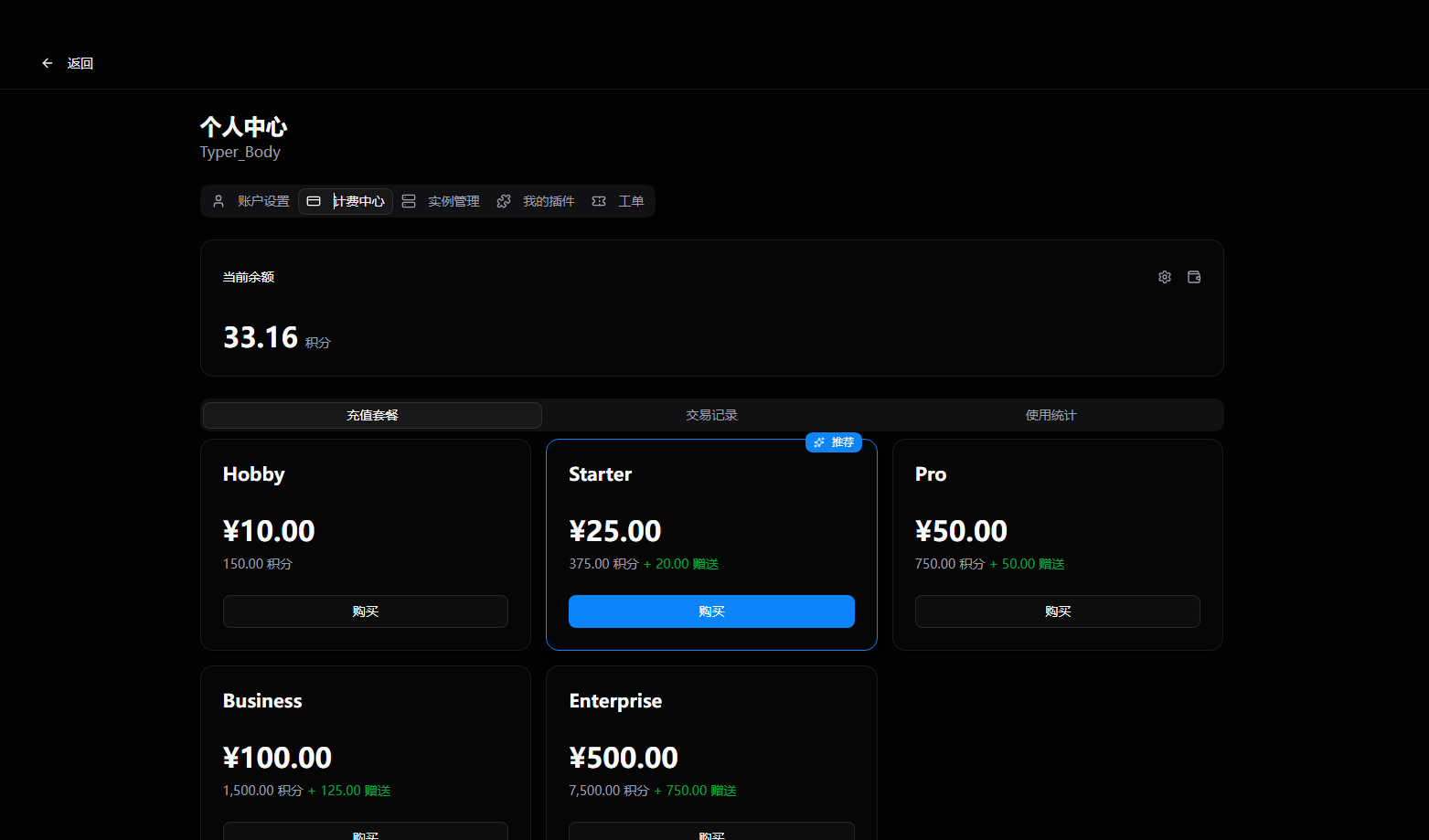This screenshot has height=840, width=1429.
Task: Click the balance settings gear icon
Action: [x=1165, y=277]
